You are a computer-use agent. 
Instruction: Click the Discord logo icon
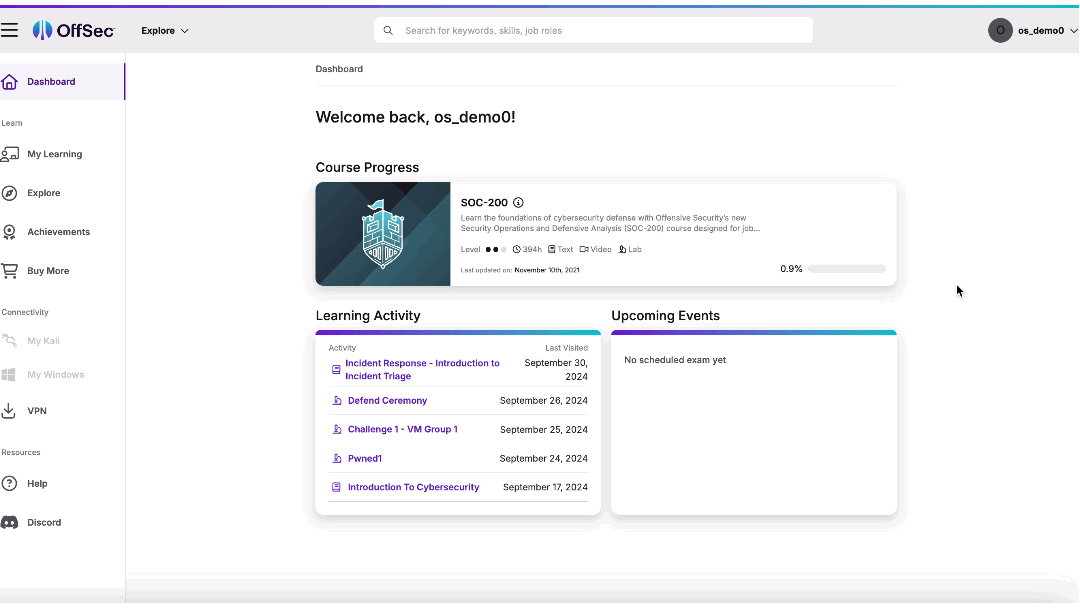pyautogui.click(x=10, y=523)
